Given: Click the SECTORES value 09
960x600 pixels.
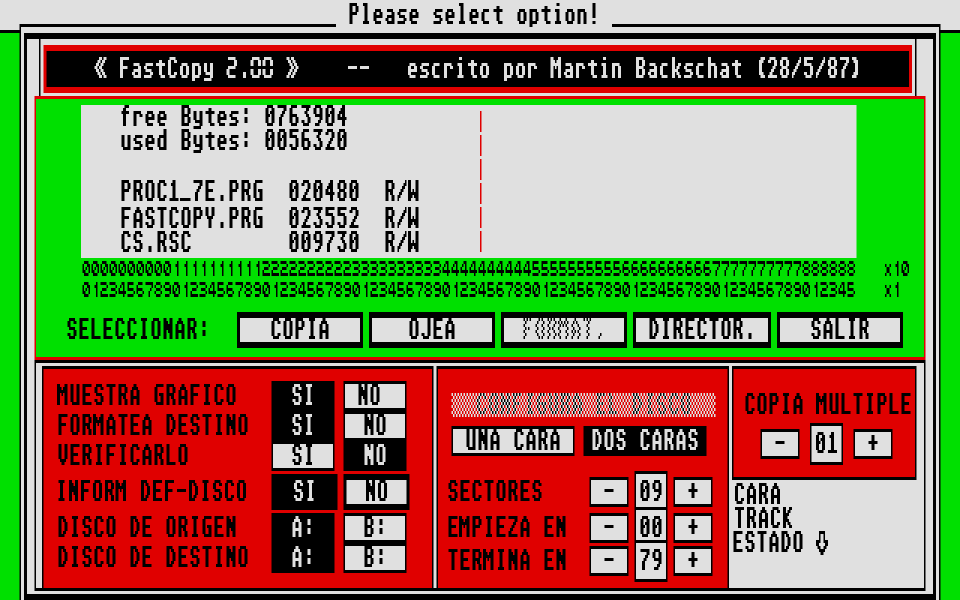Looking at the screenshot, I should pos(651,491).
